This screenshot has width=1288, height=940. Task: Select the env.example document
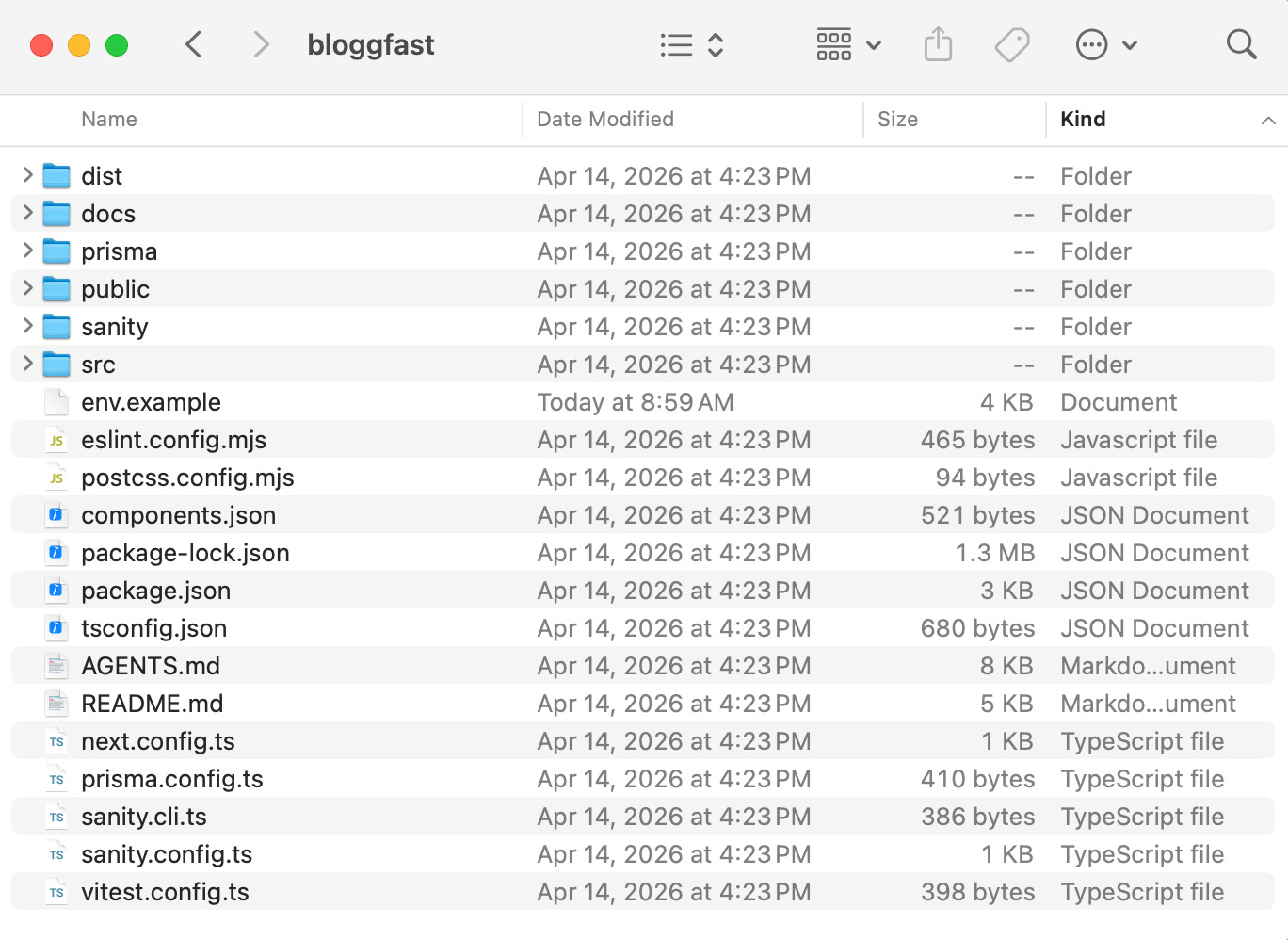coord(151,402)
